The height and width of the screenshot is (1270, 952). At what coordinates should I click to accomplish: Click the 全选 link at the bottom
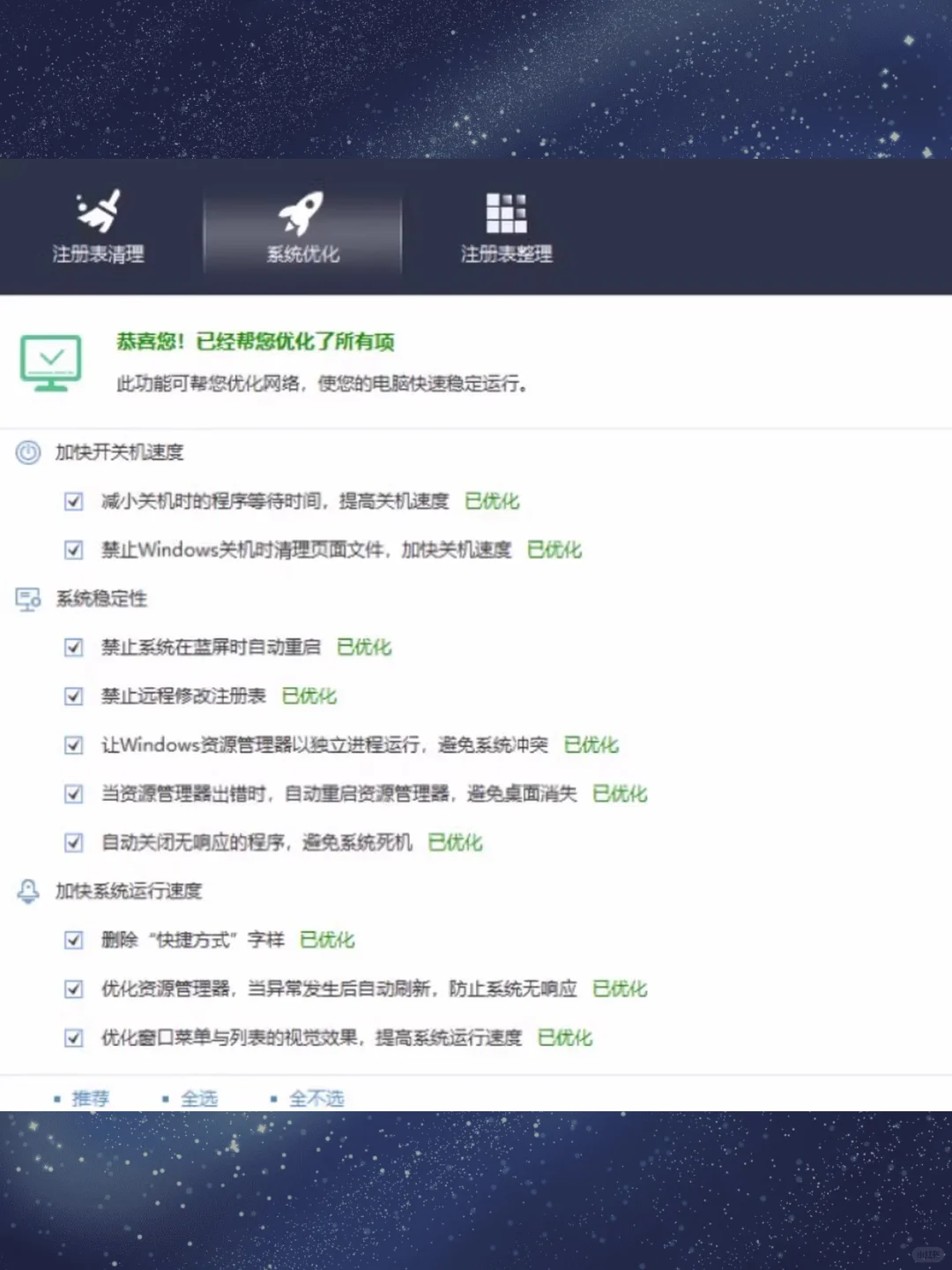(200, 1098)
